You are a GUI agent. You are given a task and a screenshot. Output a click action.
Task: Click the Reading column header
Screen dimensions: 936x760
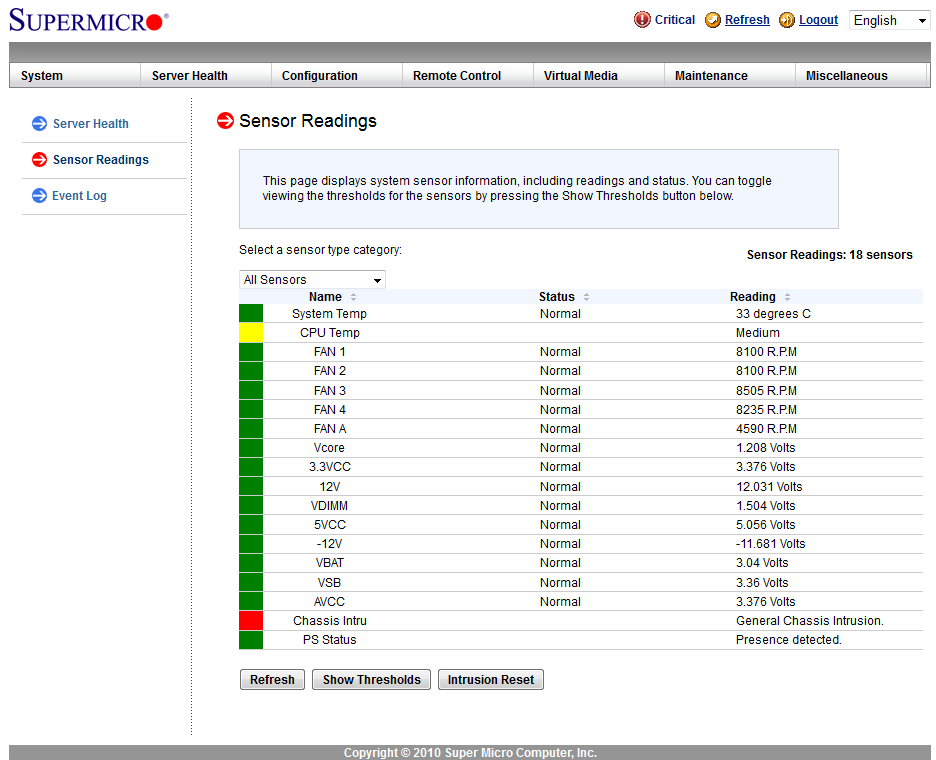click(x=753, y=297)
